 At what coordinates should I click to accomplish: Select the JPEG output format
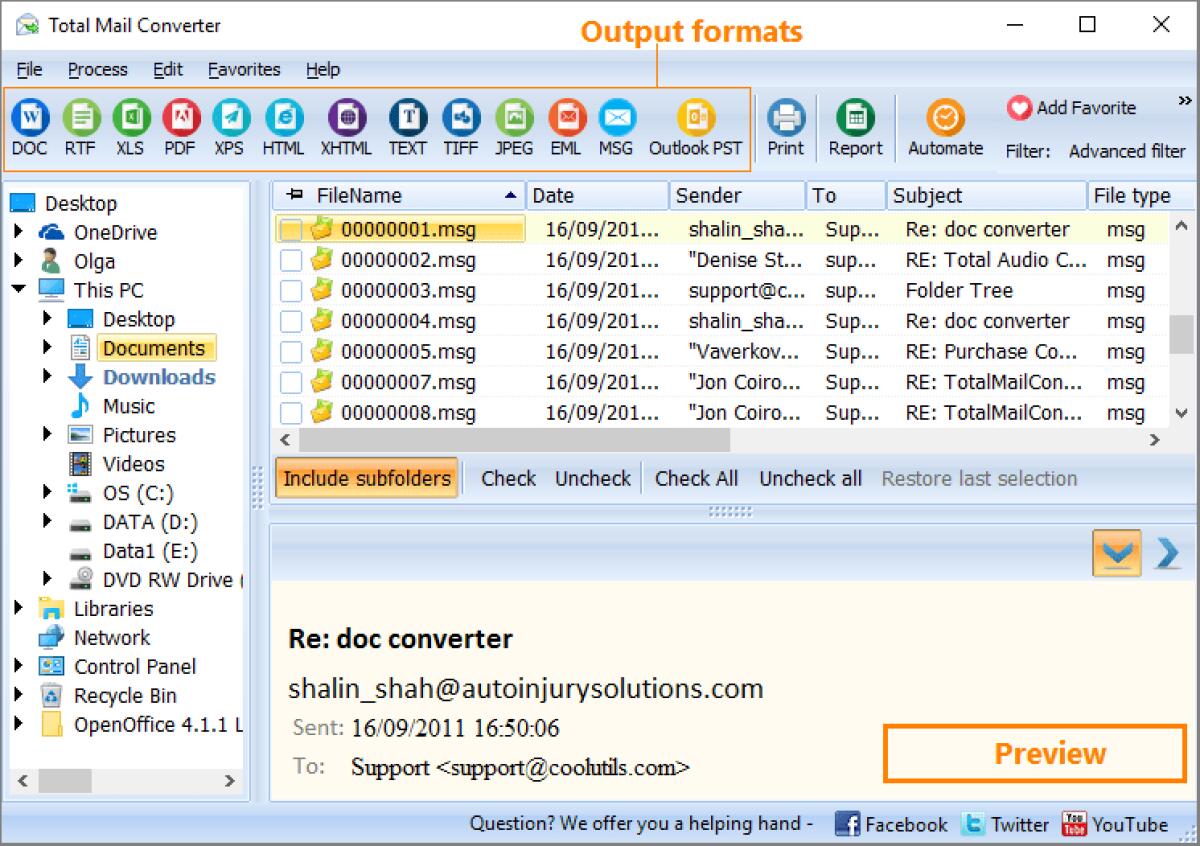click(x=513, y=122)
